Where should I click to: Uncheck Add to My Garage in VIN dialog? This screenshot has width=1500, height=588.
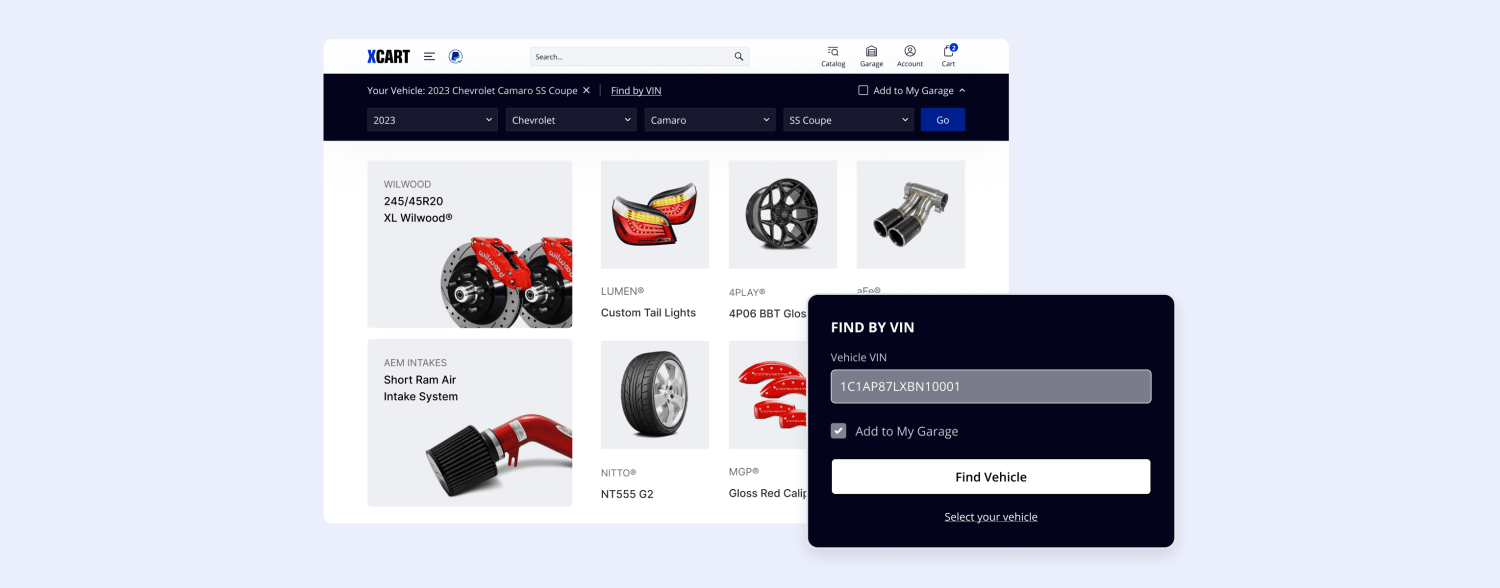coord(838,430)
